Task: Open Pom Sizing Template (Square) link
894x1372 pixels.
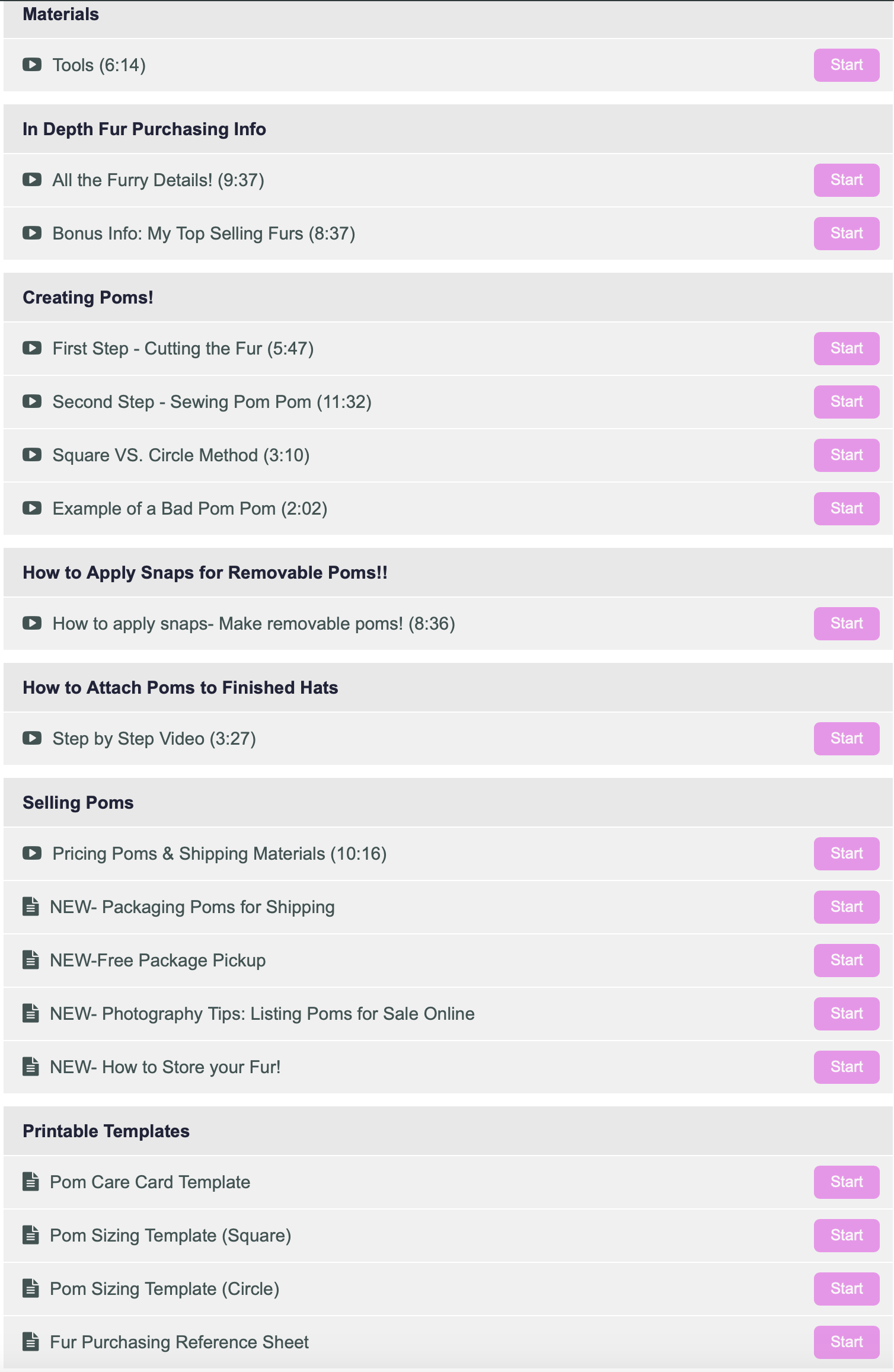Action: pyautogui.click(x=171, y=1235)
